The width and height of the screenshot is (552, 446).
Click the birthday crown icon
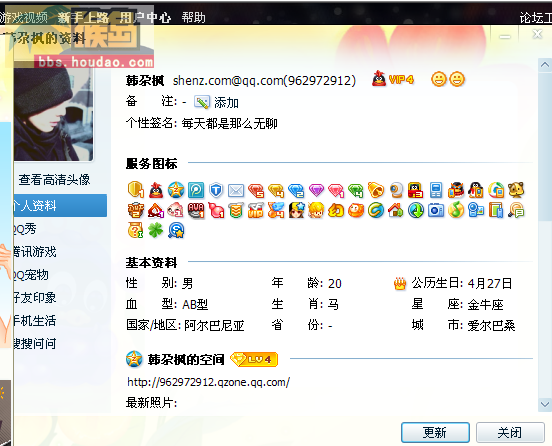pos(400,283)
